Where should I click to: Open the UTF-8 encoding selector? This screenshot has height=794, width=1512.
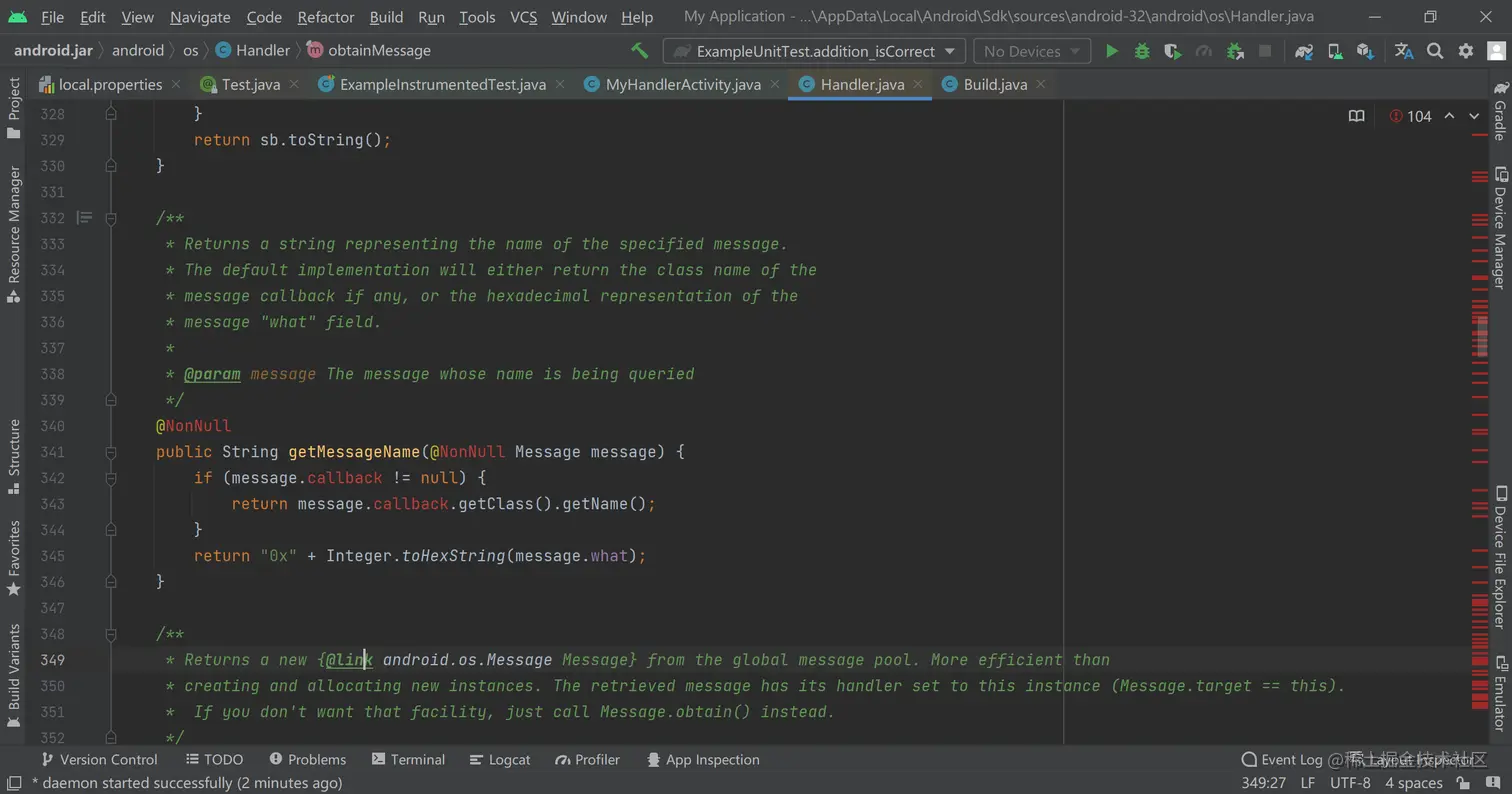point(1350,783)
